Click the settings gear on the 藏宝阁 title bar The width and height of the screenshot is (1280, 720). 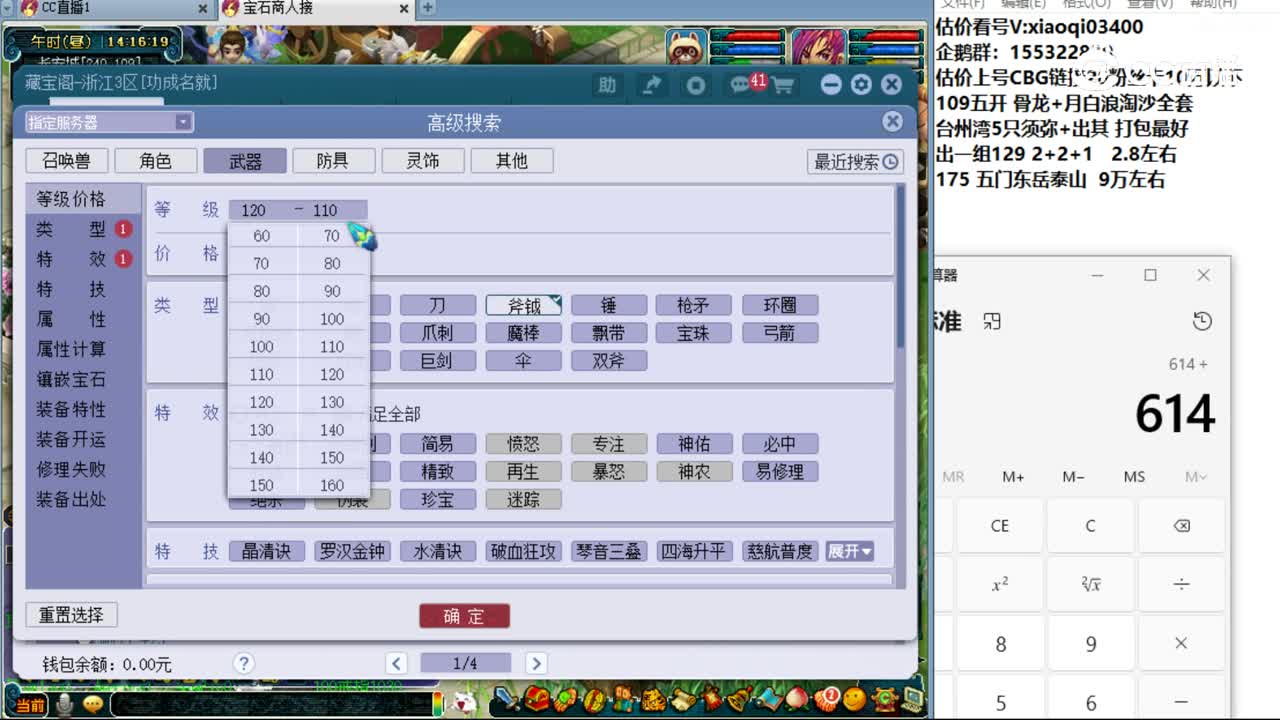tap(861, 85)
